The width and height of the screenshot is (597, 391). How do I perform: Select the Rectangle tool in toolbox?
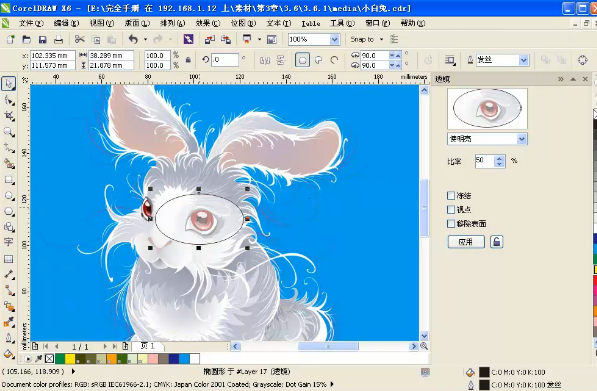(9, 180)
